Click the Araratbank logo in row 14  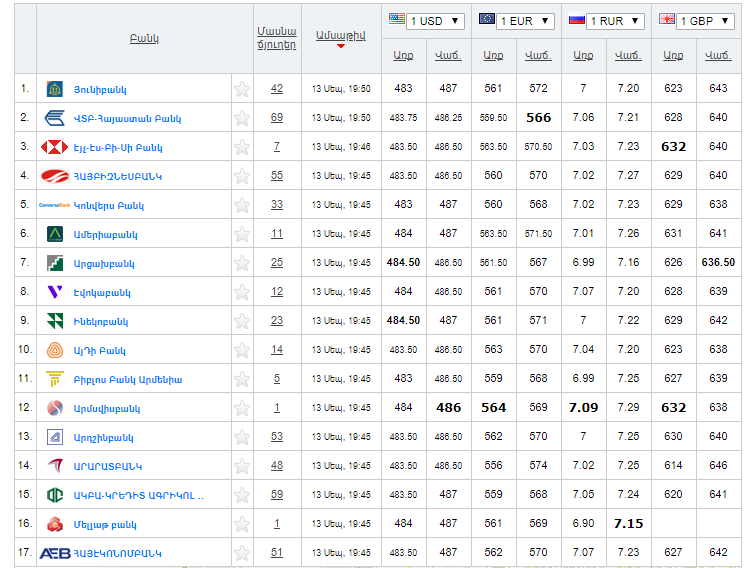coord(55,466)
